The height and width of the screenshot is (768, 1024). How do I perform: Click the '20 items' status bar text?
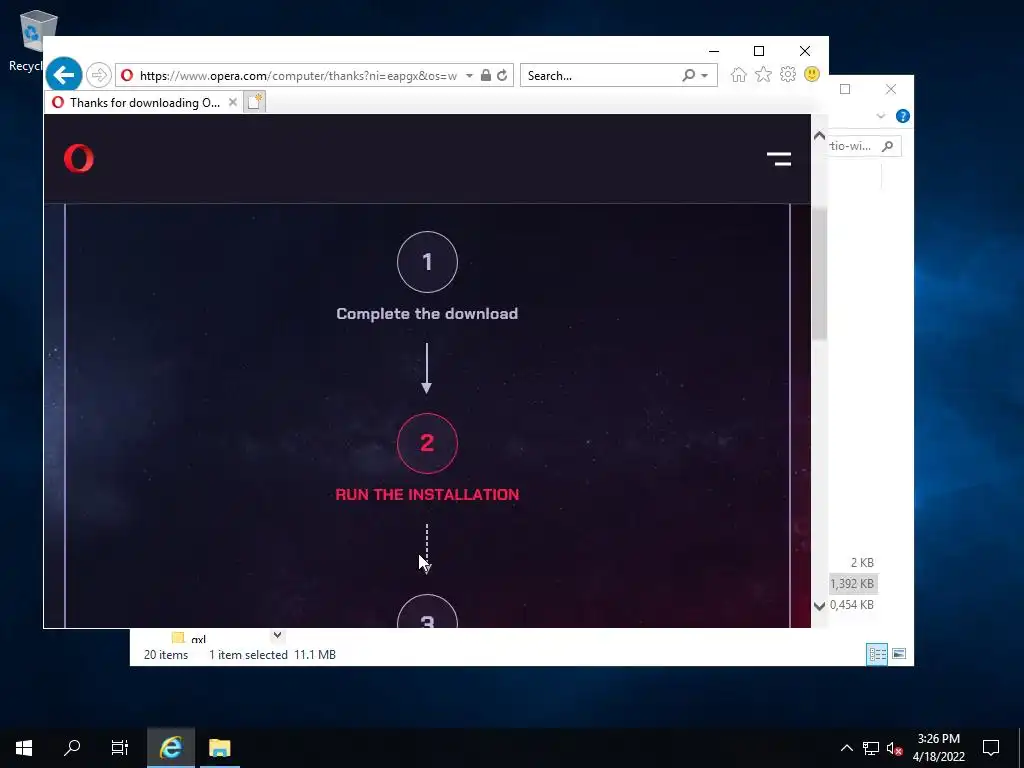point(166,655)
